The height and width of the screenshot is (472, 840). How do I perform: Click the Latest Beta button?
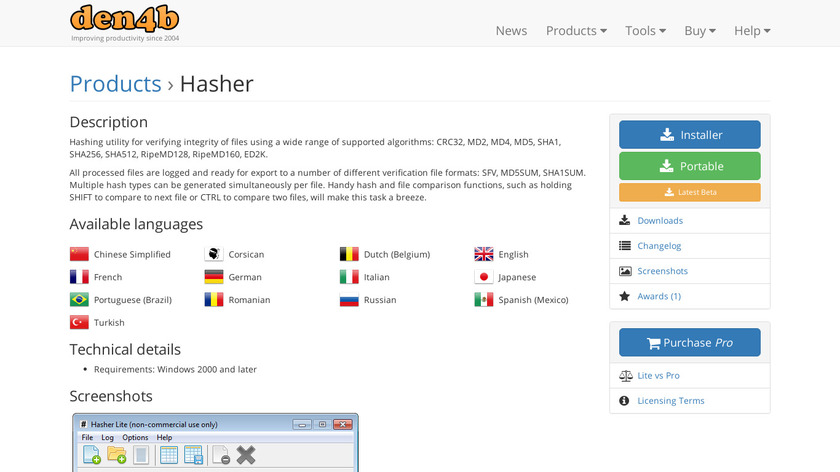689,192
